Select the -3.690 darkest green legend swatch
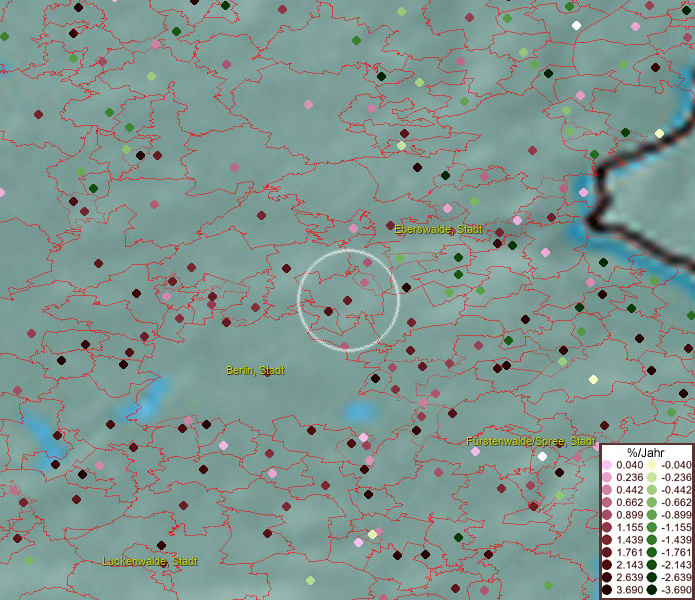Screen dimensions: 695x600 pyautogui.click(x=651, y=591)
